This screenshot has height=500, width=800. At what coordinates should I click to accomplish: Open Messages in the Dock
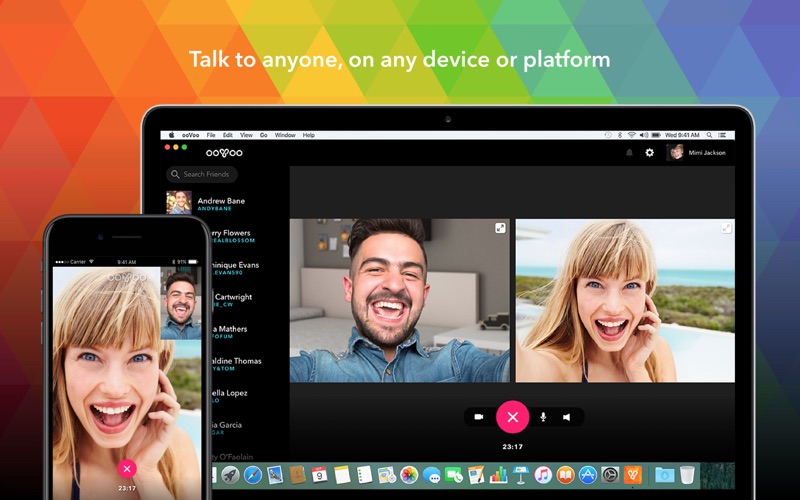coord(431,476)
